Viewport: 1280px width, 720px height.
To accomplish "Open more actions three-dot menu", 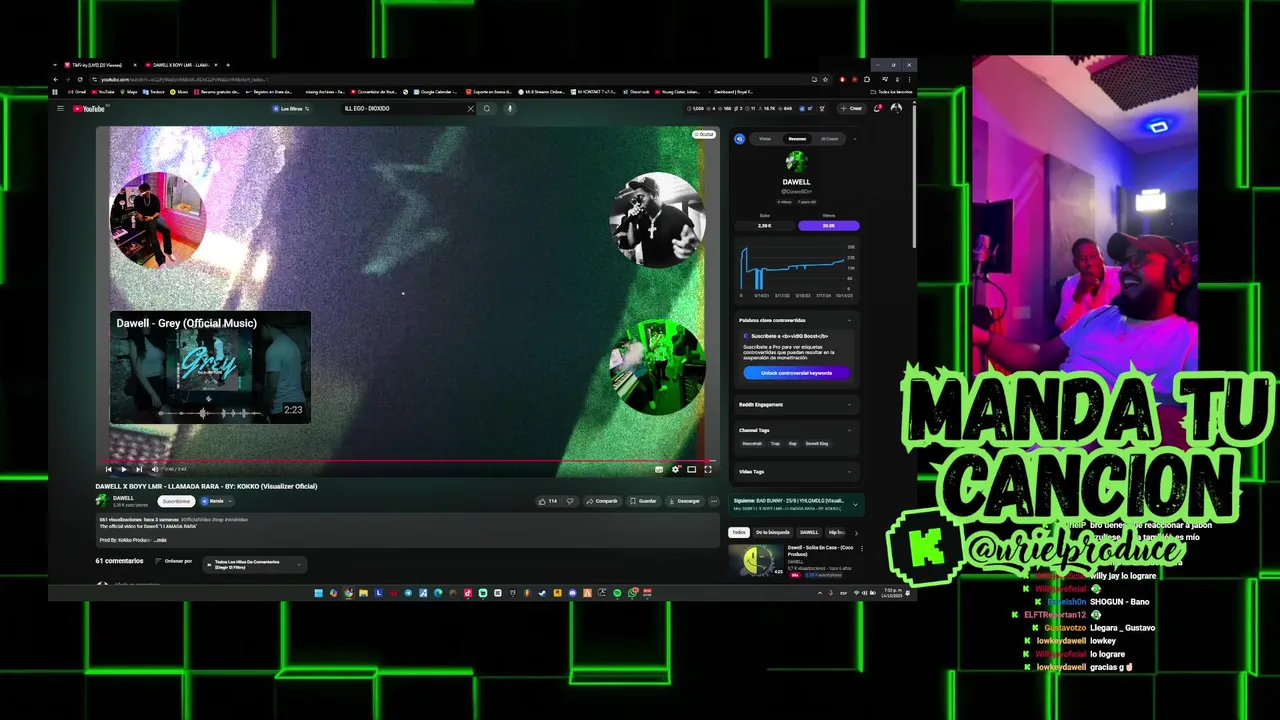I will coord(714,501).
